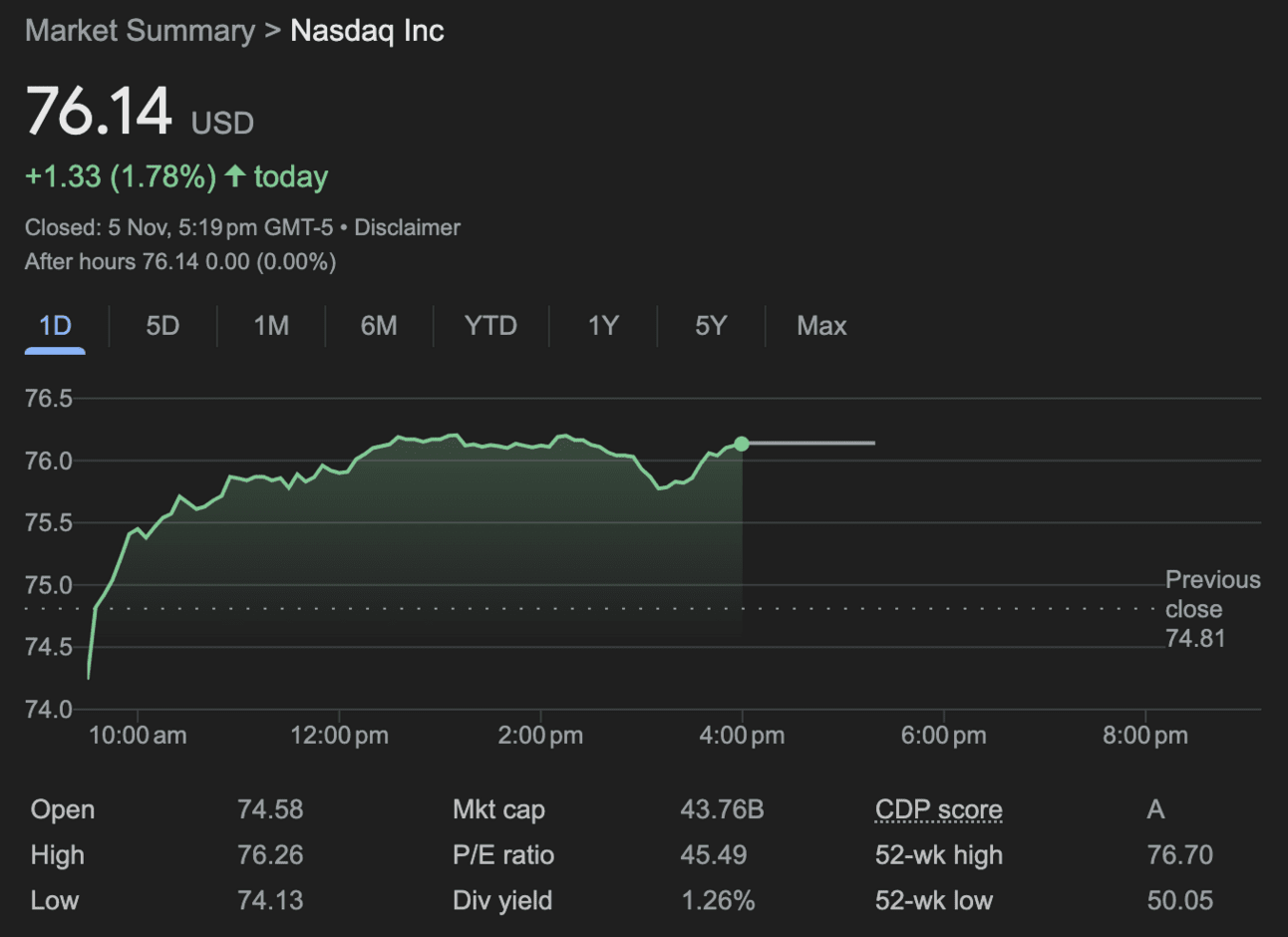Switch to the YTD range tab

[x=490, y=326]
